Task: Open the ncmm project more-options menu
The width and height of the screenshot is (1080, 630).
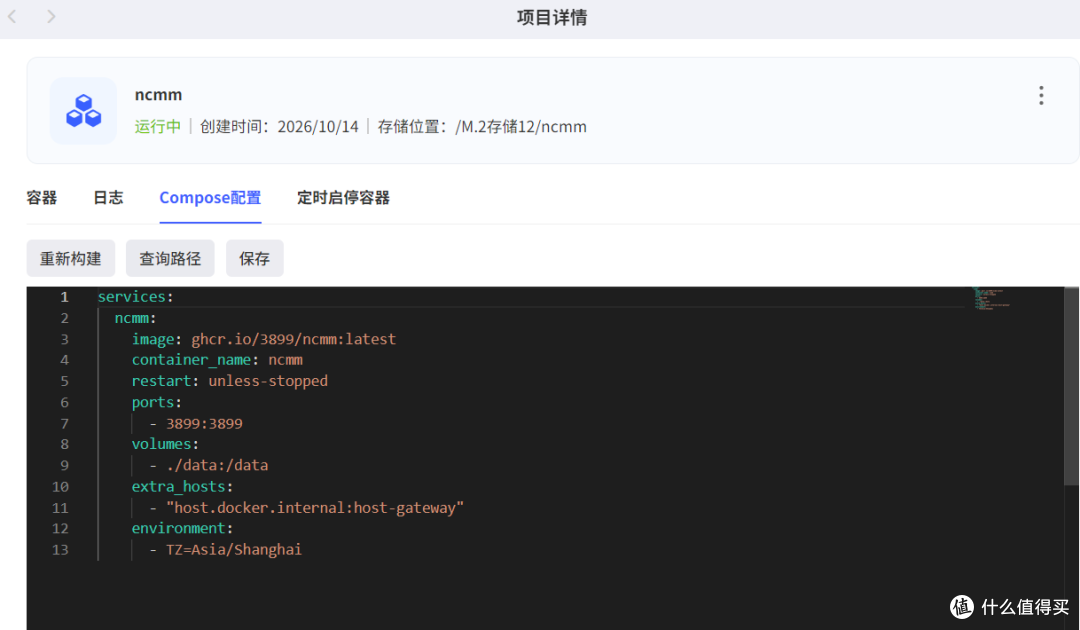Action: click(1041, 96)
